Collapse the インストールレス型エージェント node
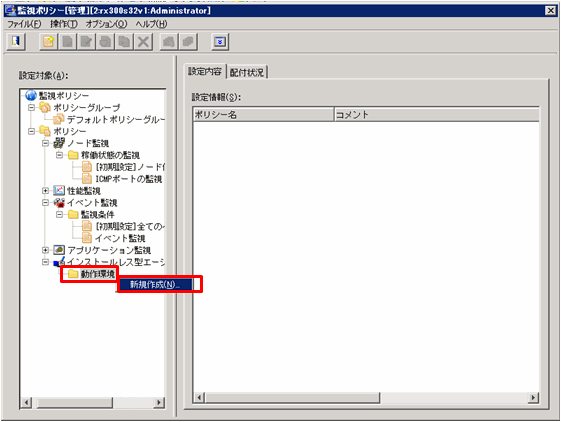 point(45,262)
